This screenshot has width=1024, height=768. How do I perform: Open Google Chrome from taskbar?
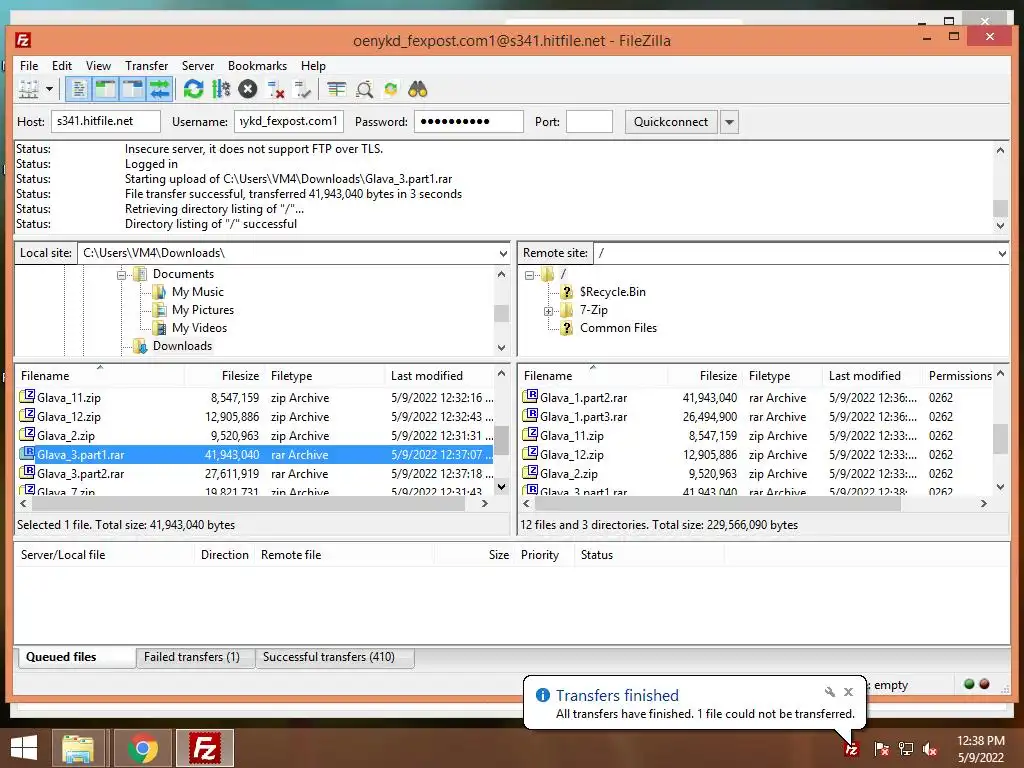pos(143,748)
